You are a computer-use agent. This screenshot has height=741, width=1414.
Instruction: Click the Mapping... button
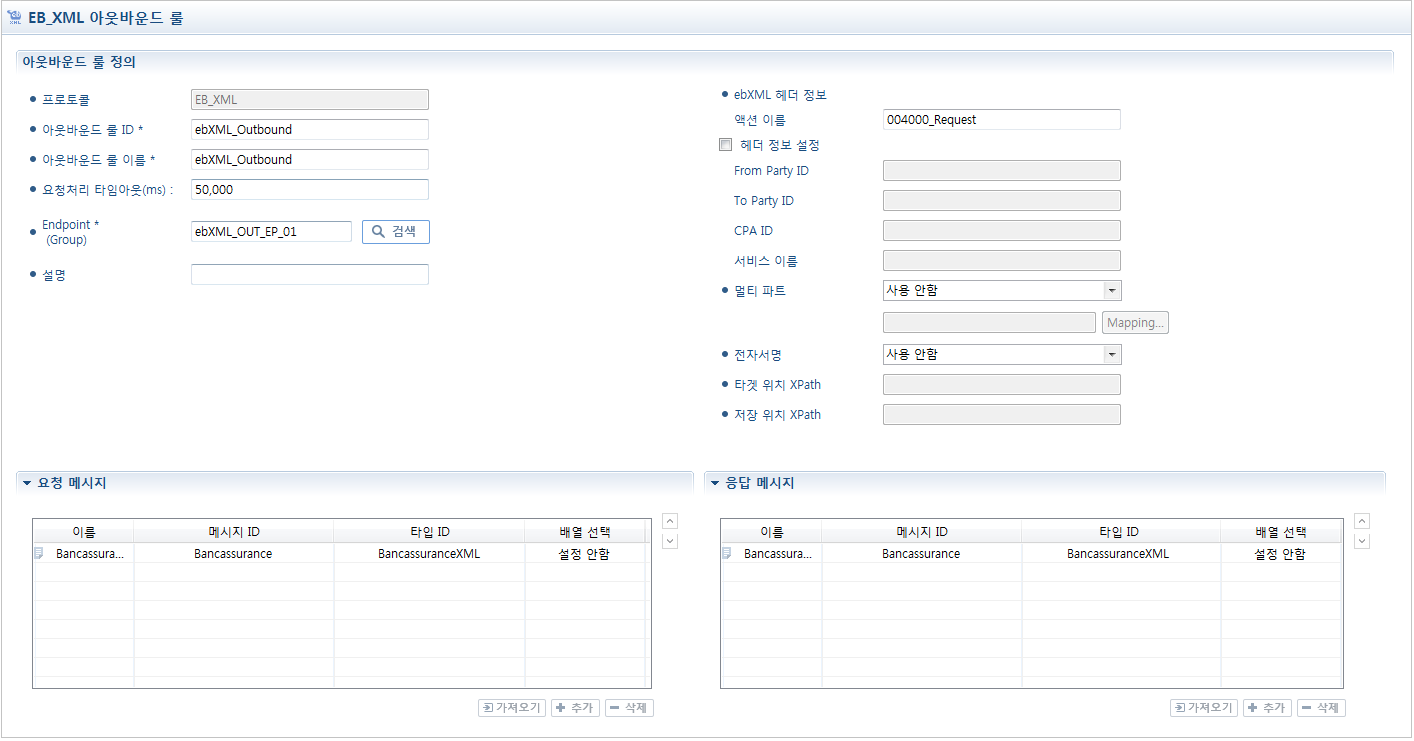[1135, 323]
